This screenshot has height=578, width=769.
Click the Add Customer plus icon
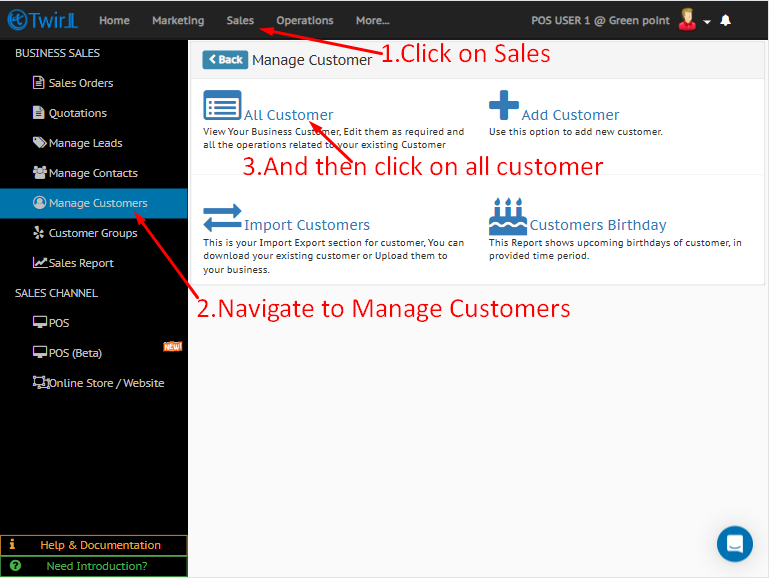504,105
